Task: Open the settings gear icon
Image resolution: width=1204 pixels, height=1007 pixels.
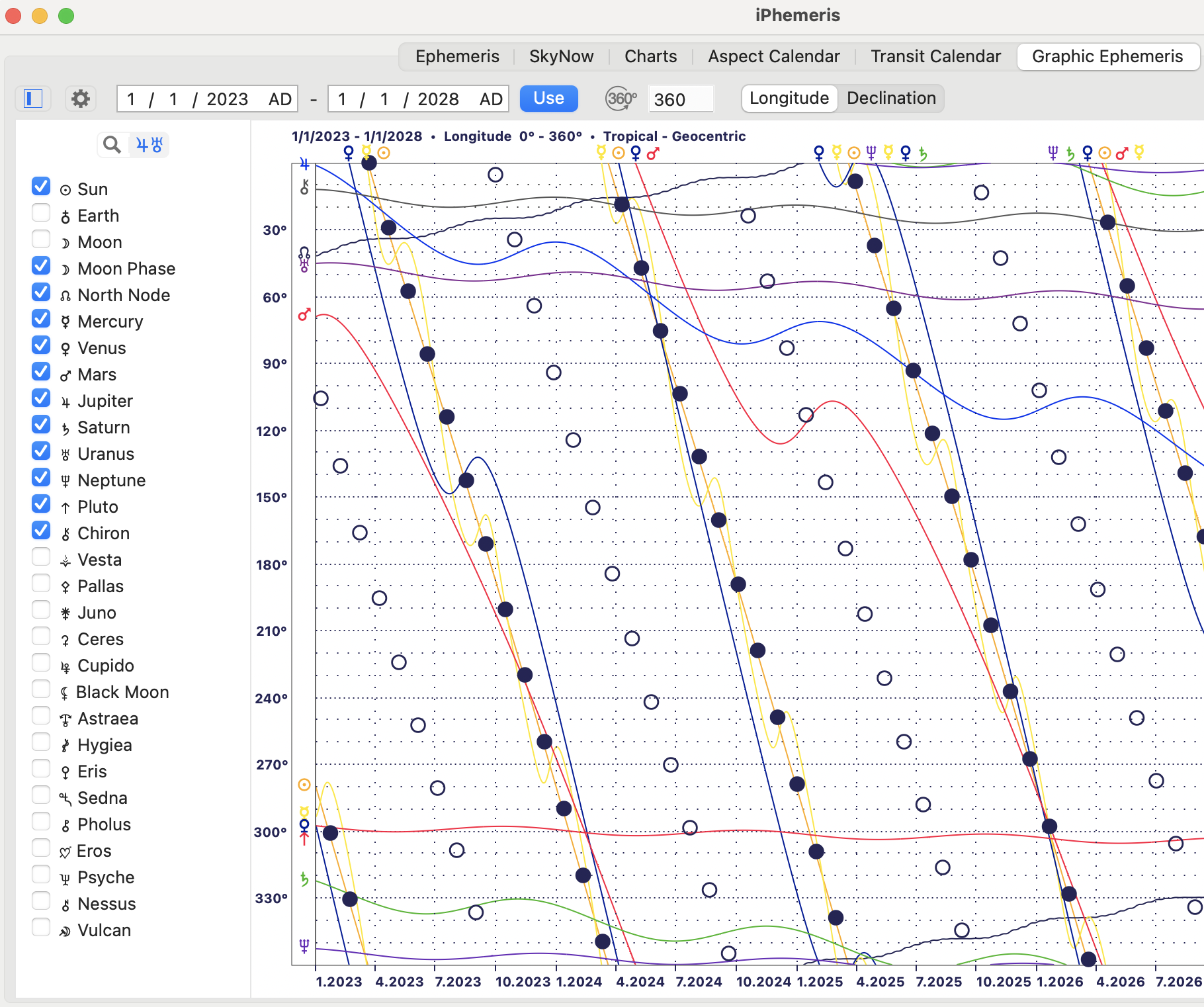Action: pyautogui.click(x=80, y=98)
